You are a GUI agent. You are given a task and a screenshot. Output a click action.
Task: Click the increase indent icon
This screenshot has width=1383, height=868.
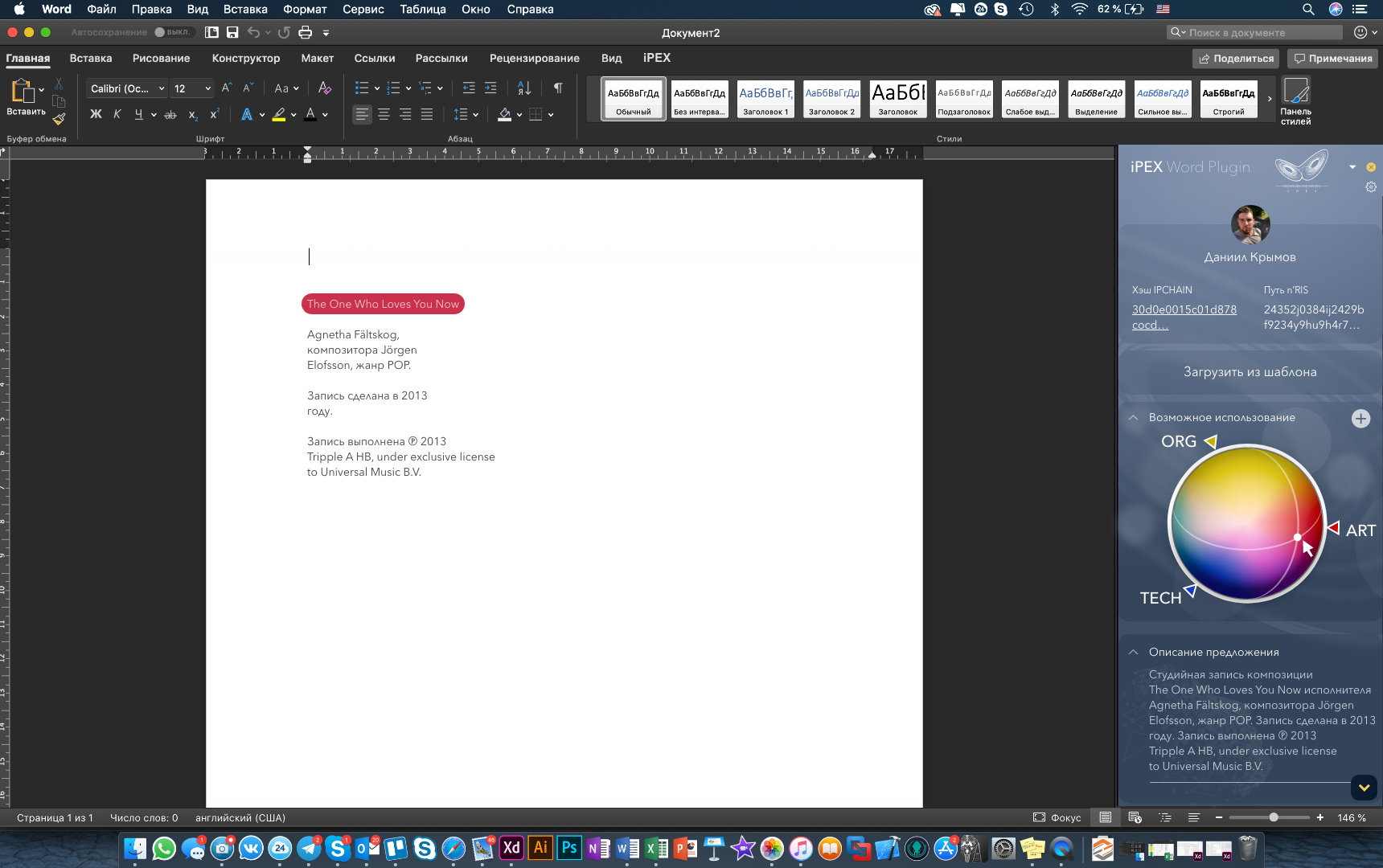click(490, 88)
